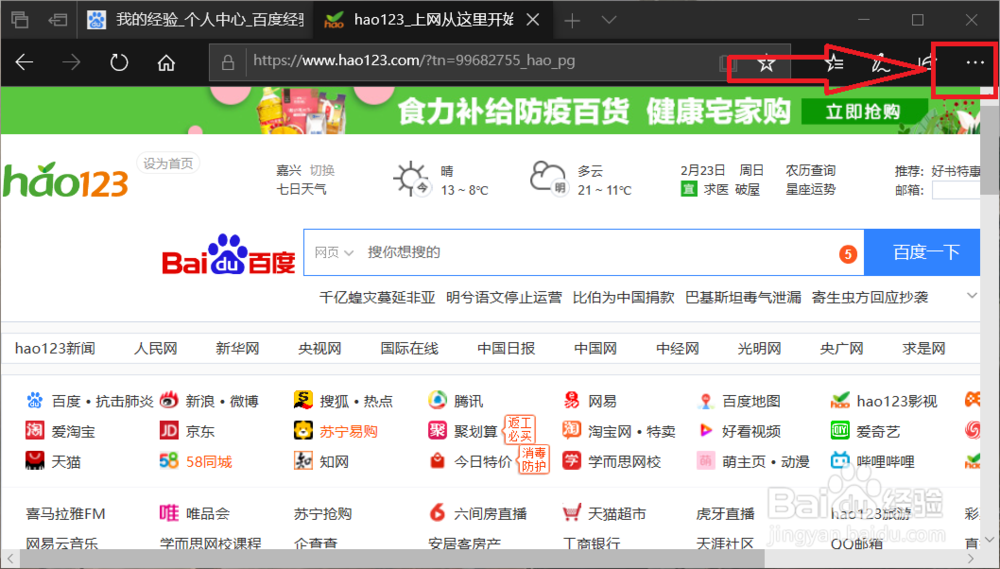Image resolution: width=1000 pixels, height=569 pixels.
Task: Open hao123新闻 in the news bar
Action: 55,348
